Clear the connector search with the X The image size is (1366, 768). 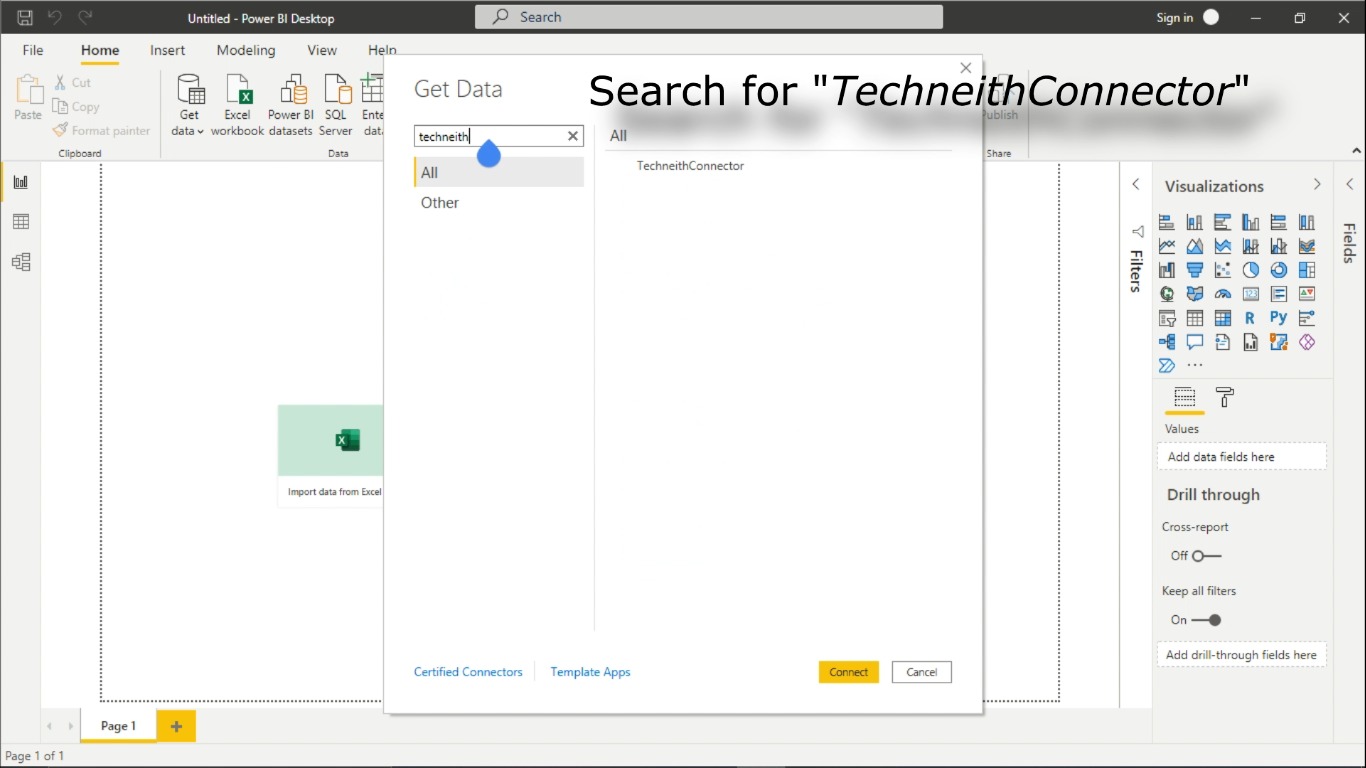pyautogui.click(x=573, y=136)
